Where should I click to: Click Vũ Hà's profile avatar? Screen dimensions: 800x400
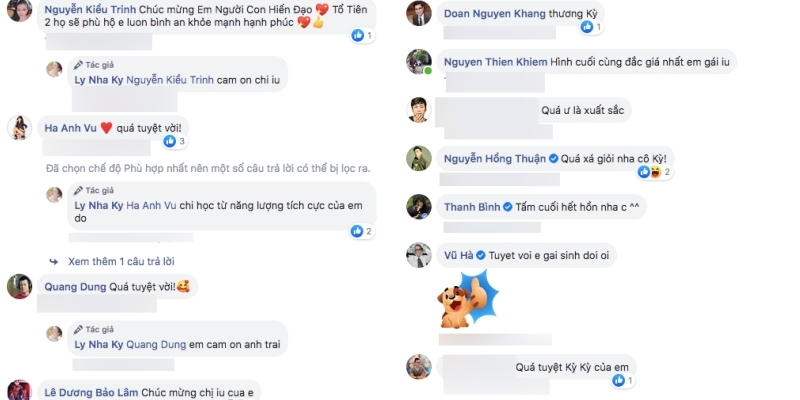(419, 255)
